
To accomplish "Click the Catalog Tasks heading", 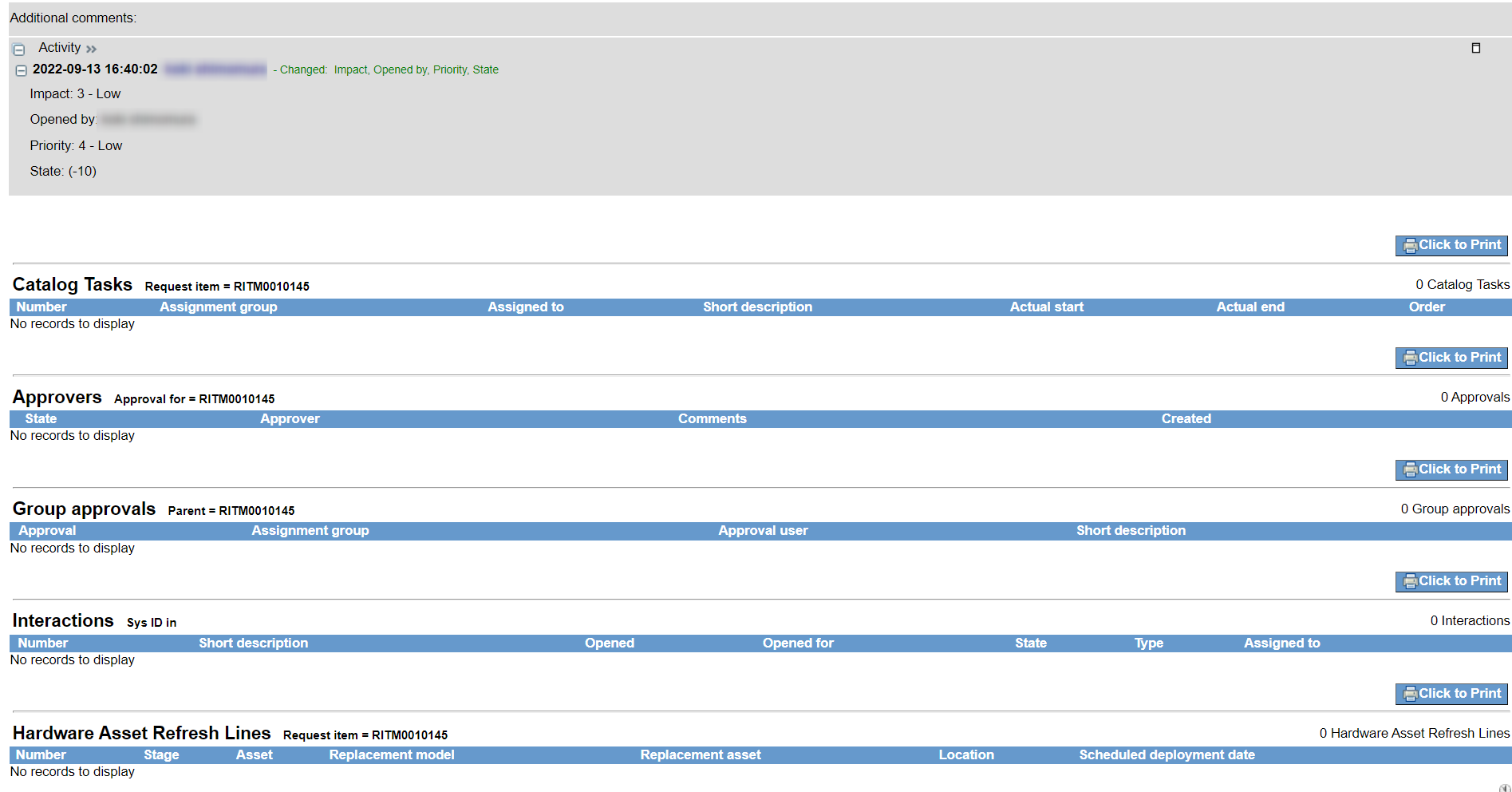I will click(x=73, y=284).
